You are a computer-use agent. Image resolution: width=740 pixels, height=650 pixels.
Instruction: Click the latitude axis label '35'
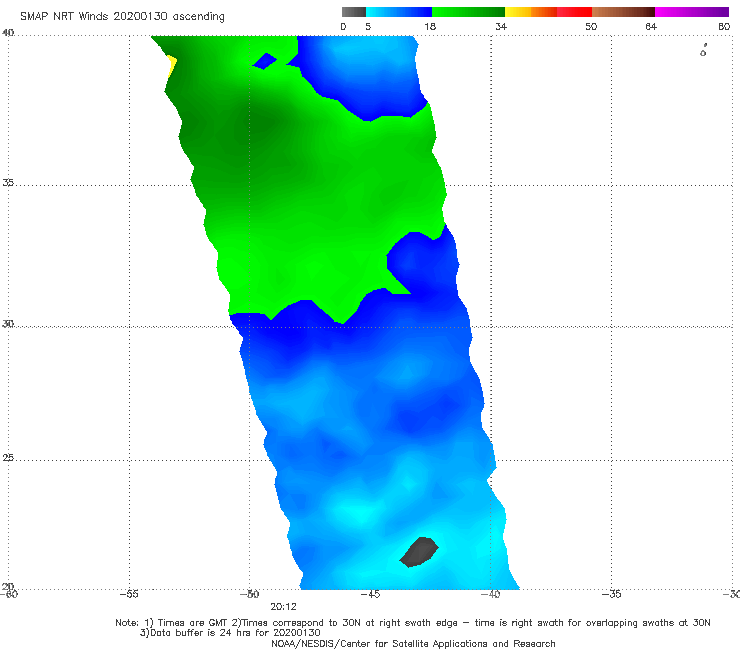pyautogui.click(x=8, y=182)
